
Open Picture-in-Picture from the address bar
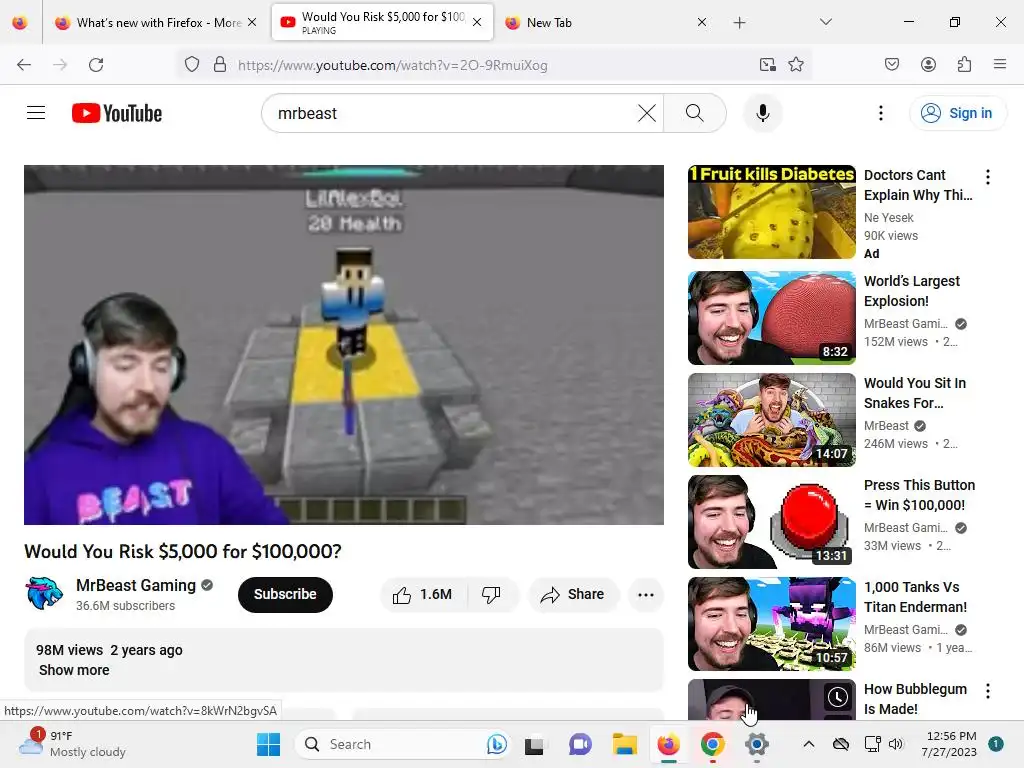pyautogui.click(x=767, y=64)
